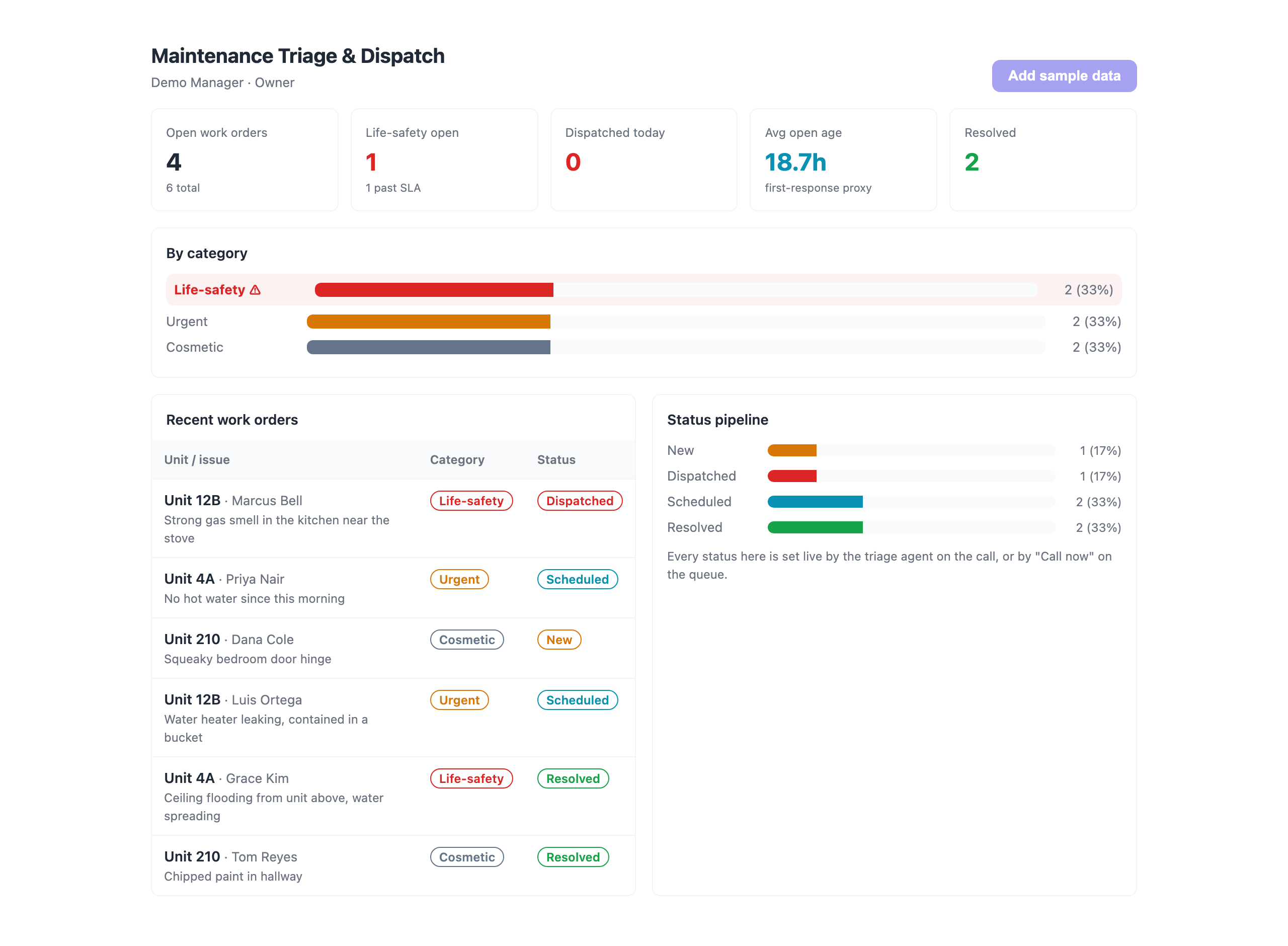Click the Life-safety category label
The width and height of the screenshot is (1288, 946).
click(209, 290)
